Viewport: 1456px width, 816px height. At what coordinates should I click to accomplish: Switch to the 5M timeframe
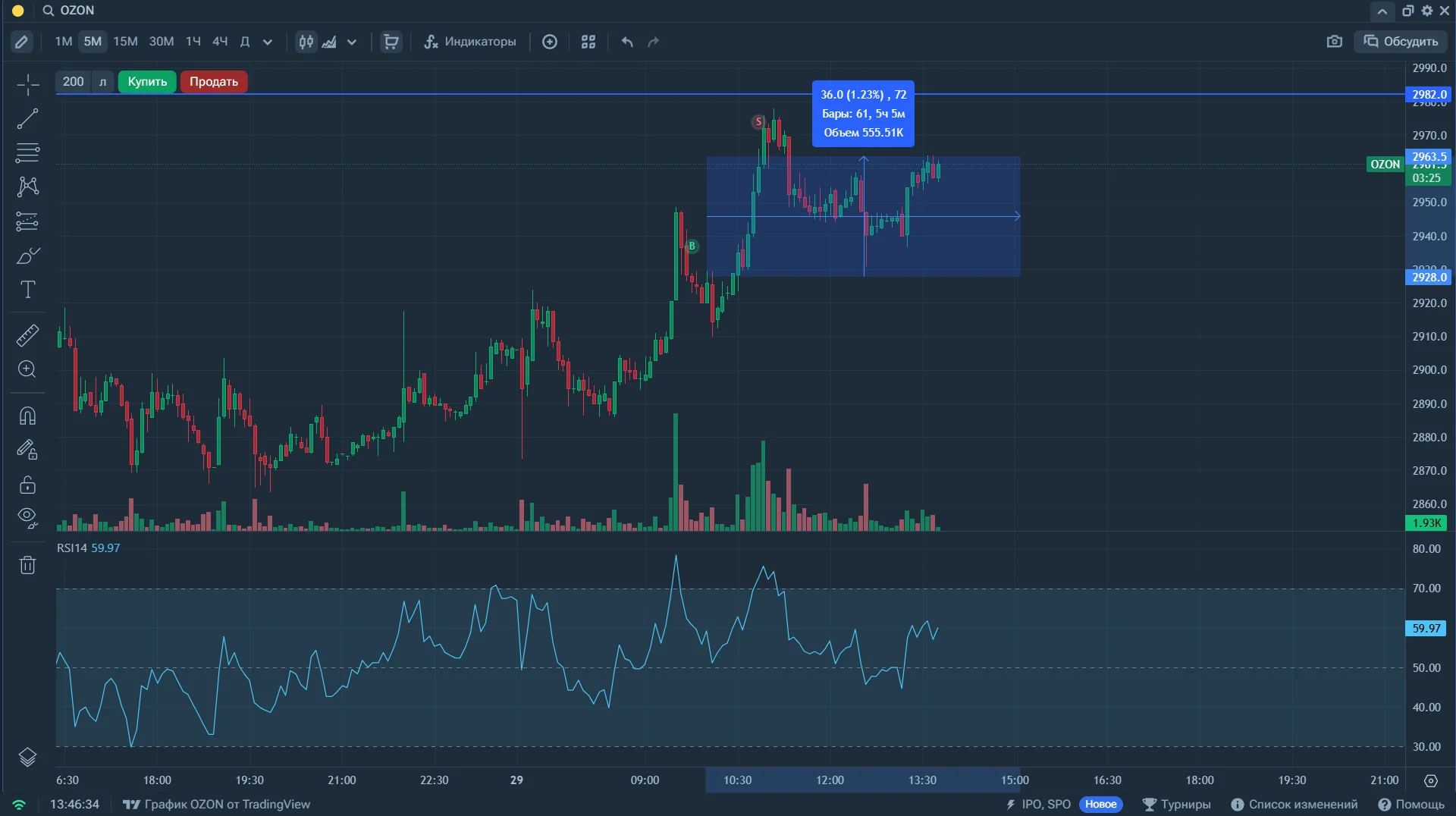(x=93, y=42)
